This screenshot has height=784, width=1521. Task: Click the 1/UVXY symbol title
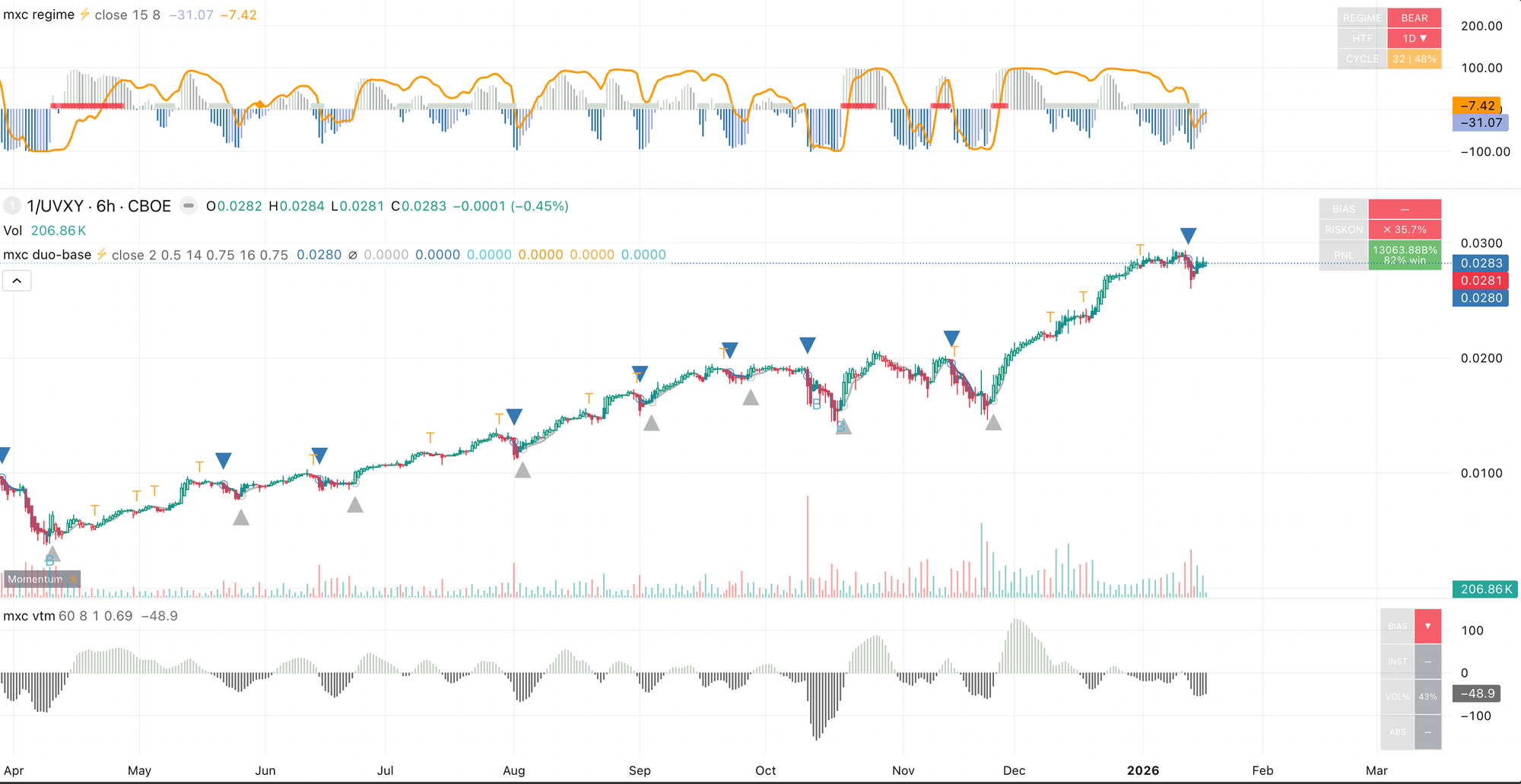(x=99, y=206)
